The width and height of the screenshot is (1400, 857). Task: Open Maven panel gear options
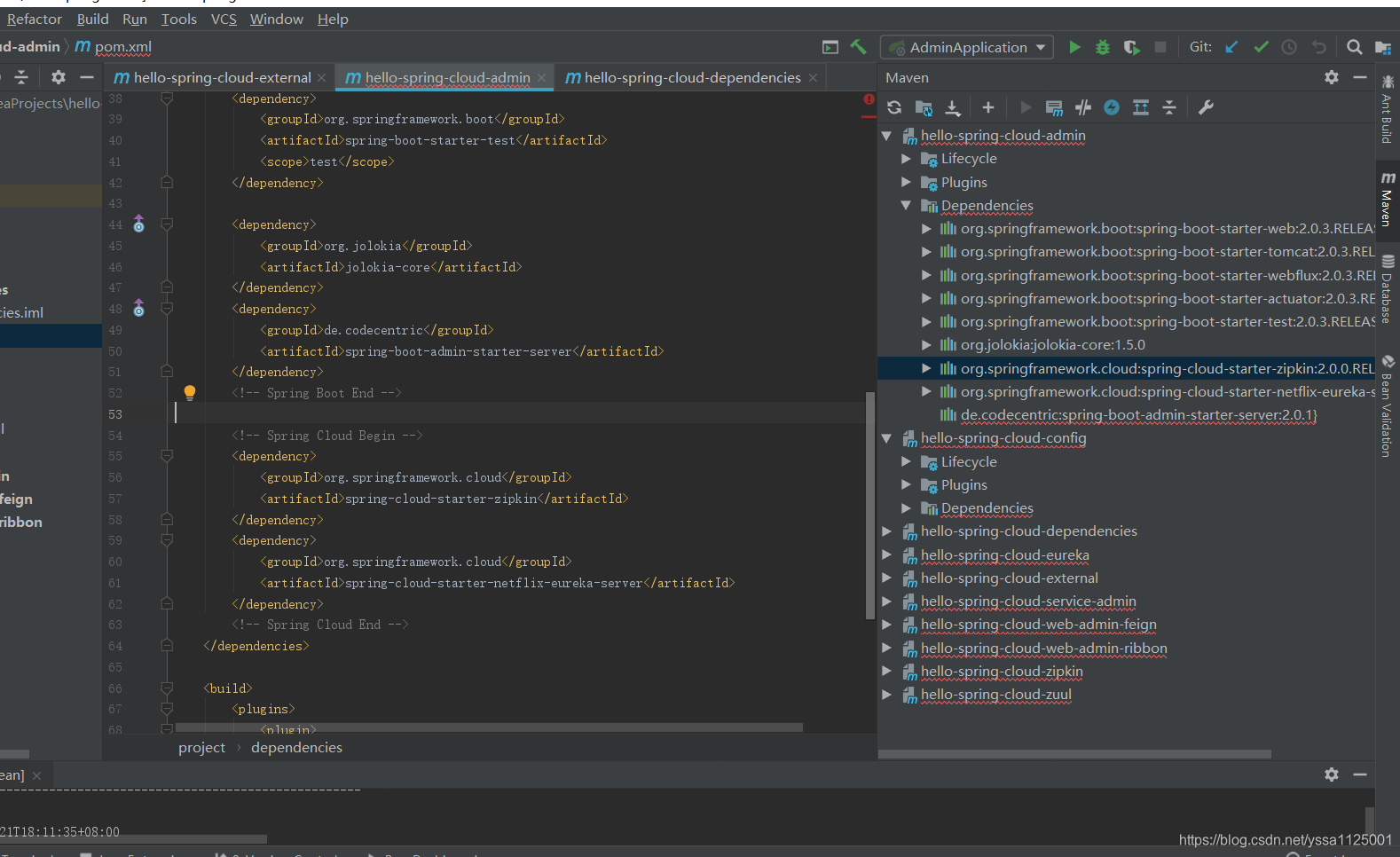click(x=1332, y=77)
